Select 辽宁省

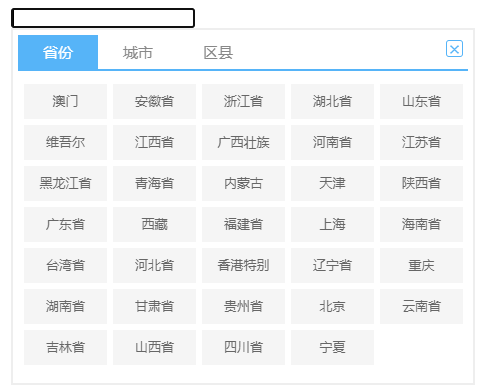pos(332,265)
